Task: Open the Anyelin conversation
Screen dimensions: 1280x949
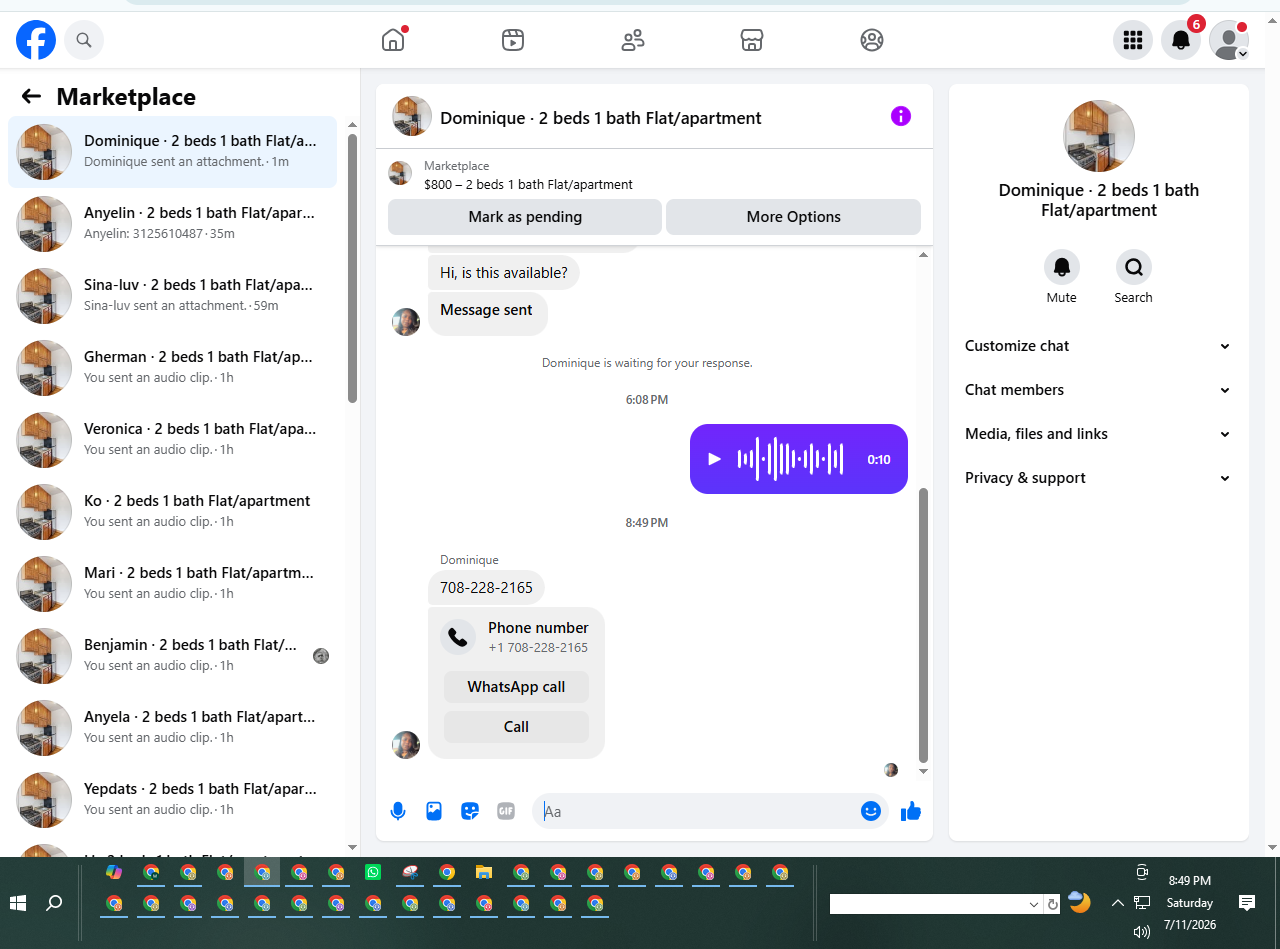Action: tap(172, 224)
